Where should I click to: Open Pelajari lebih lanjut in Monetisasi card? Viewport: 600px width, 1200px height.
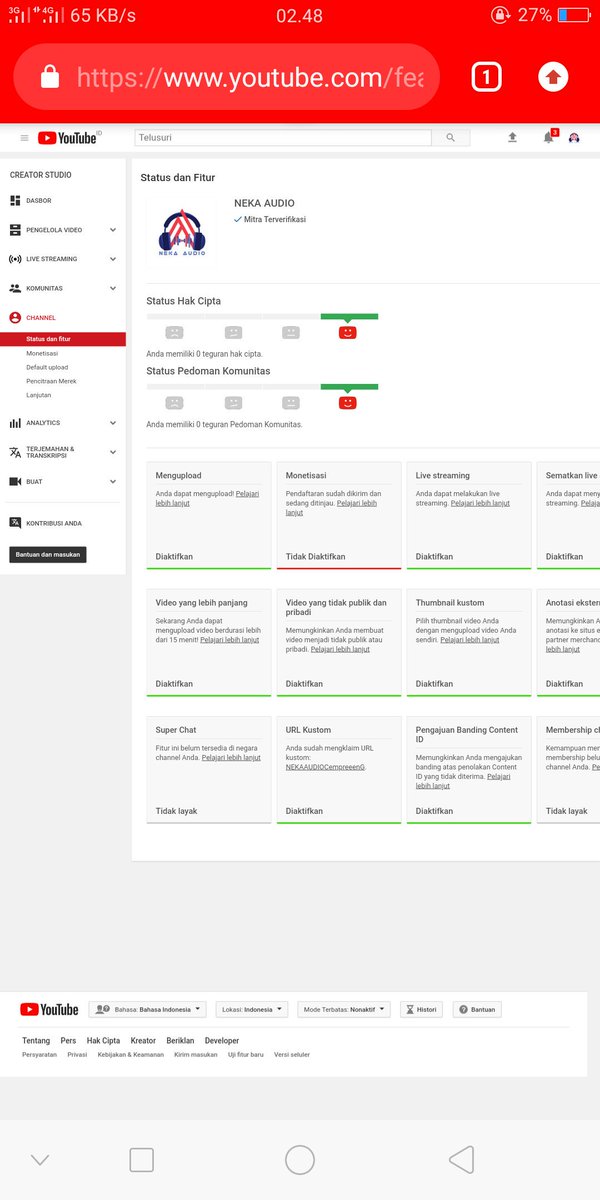click(x=331, y=508)
